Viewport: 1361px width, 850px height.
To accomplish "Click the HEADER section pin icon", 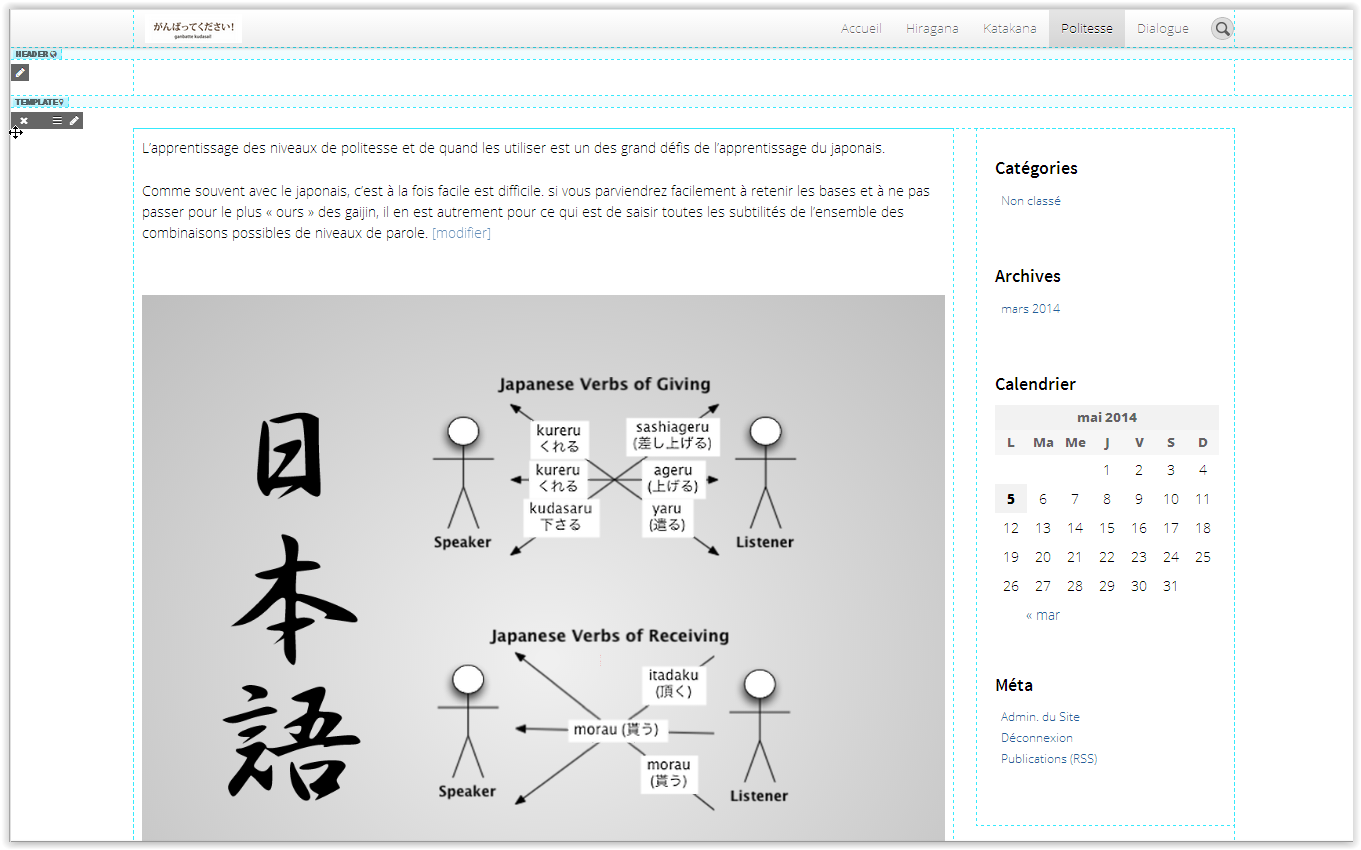I will click(54, 54).
